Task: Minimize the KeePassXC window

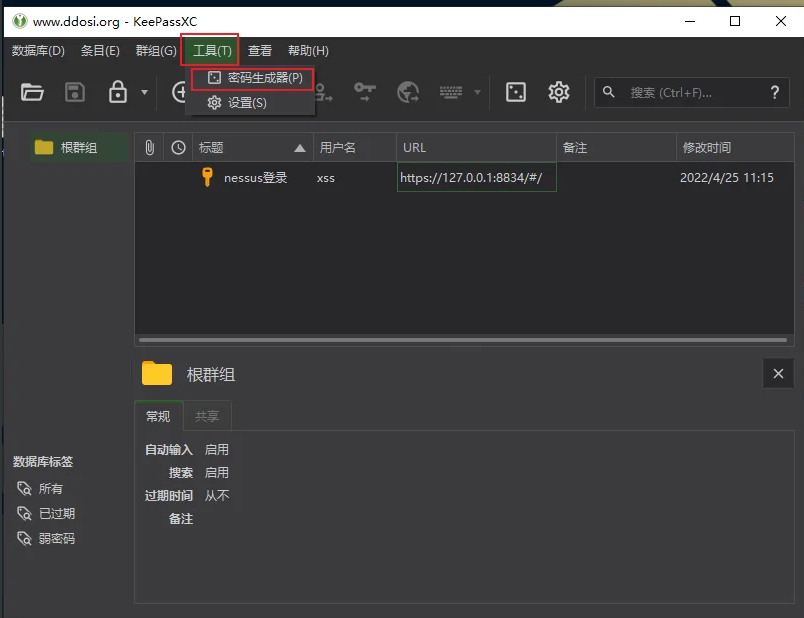Action: (x=690, y=21)
